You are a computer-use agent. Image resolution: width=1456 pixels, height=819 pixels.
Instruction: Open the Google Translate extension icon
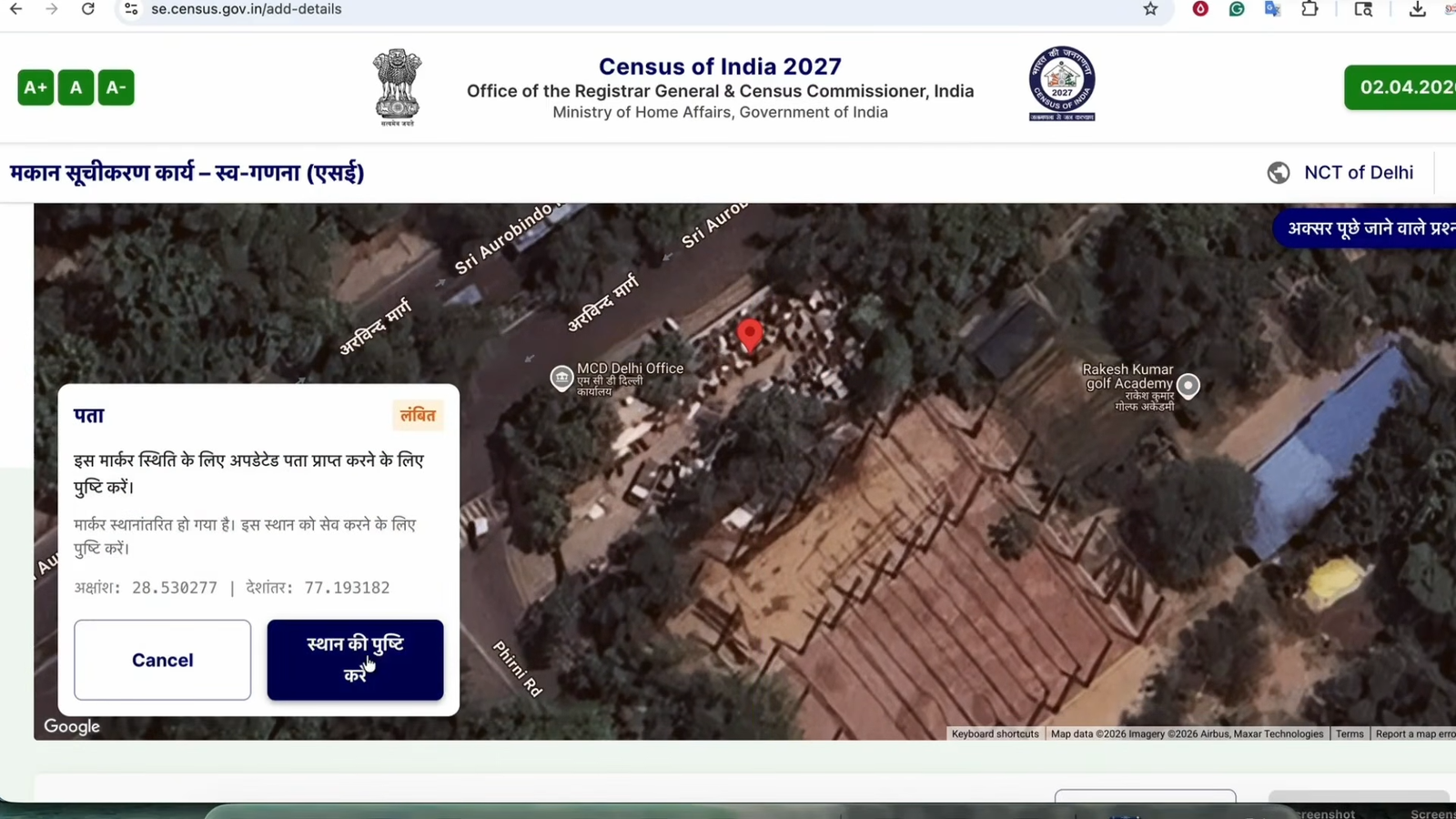(x=1272, y=9)
